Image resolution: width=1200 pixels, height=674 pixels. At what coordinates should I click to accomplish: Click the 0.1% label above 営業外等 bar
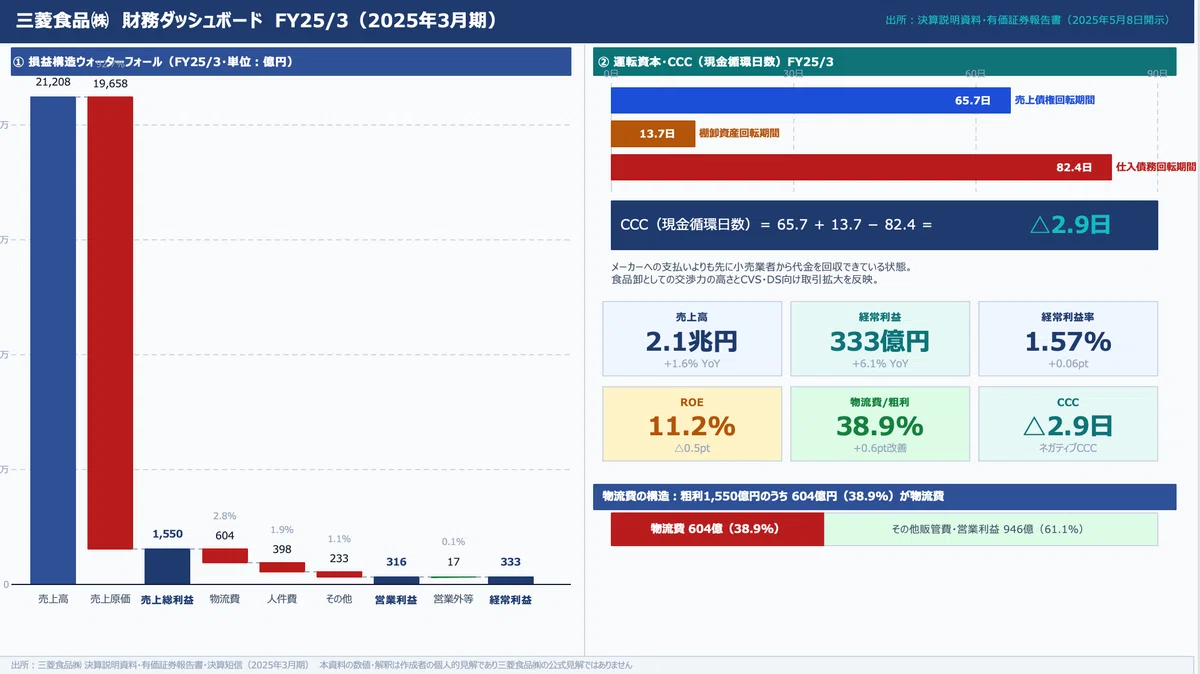coord(453,542)
